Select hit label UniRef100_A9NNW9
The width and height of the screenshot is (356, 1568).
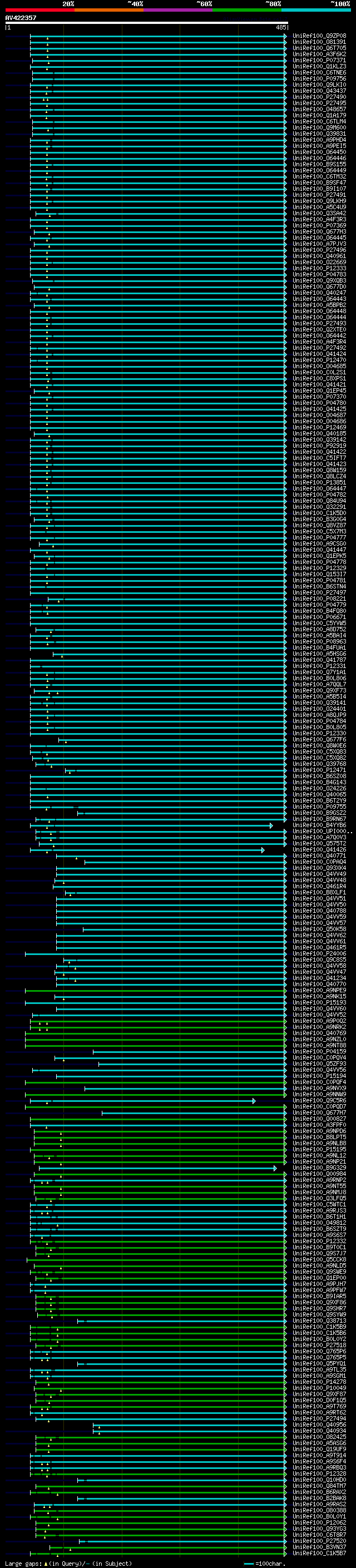click(319, 1095)
